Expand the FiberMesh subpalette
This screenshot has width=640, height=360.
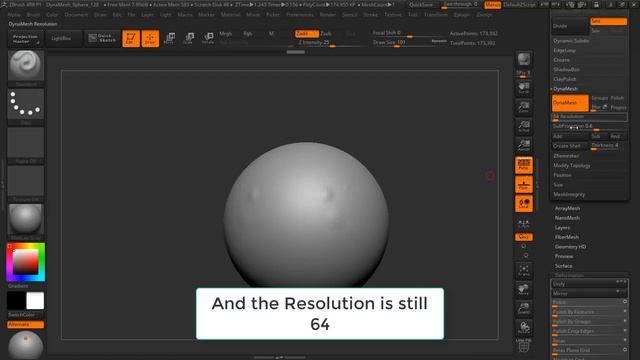(567, 237)
